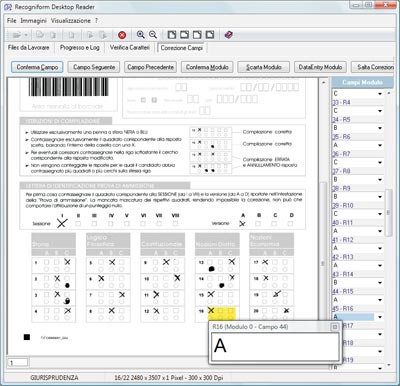
Task: Click the yellow highlighted question 16 row
Action: click(221, 313)
